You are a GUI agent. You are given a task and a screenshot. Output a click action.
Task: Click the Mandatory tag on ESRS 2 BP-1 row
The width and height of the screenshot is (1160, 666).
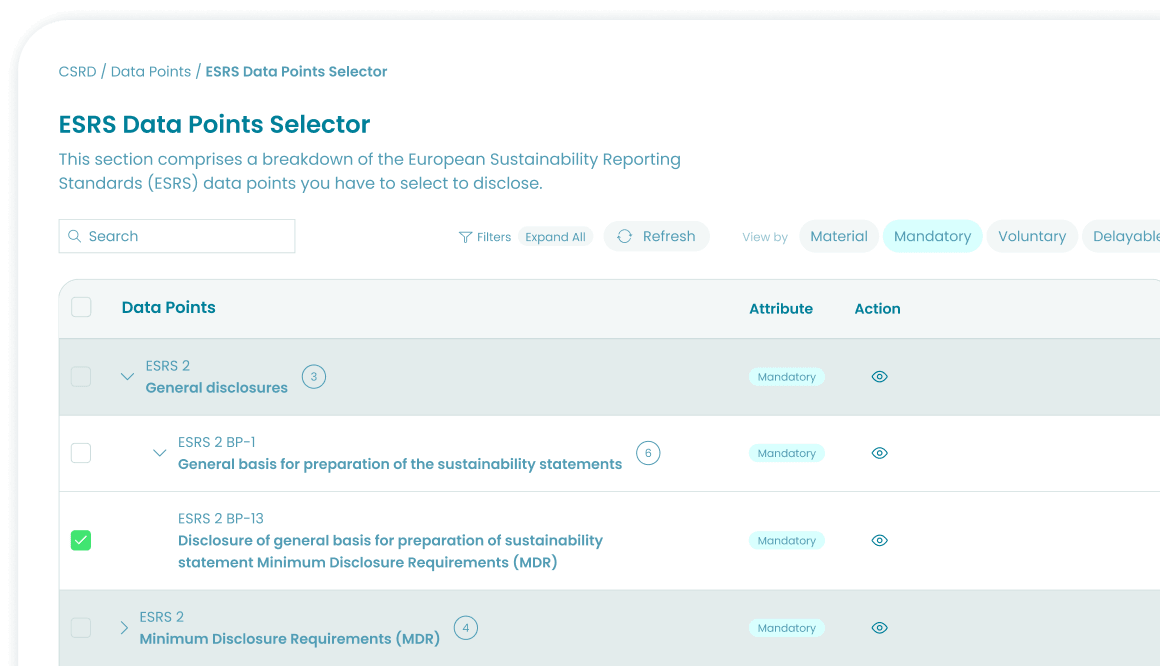(786, 453)
